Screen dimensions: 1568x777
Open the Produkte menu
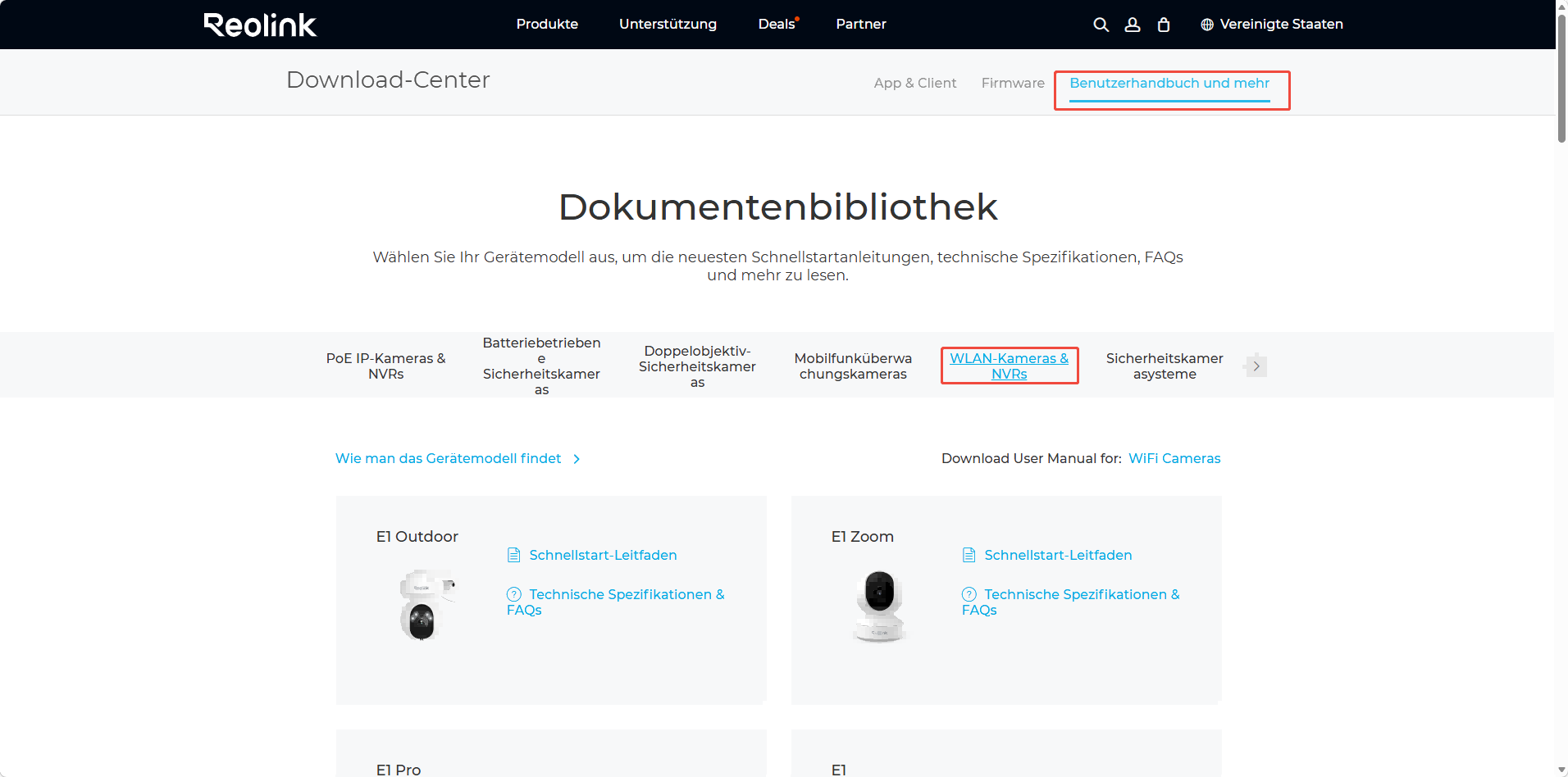547,25
